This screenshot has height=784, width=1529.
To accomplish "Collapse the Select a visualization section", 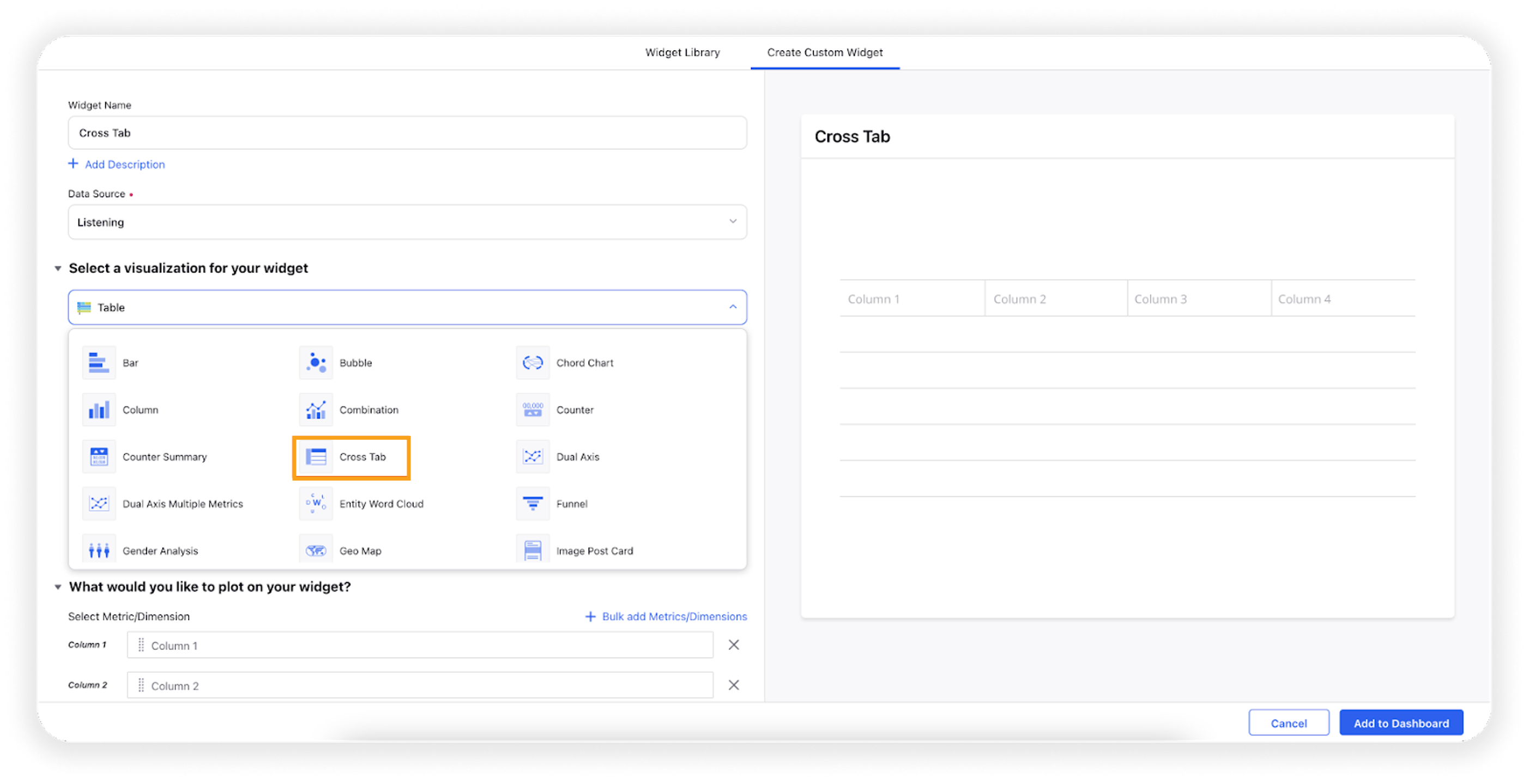I will tap(58, 269).
